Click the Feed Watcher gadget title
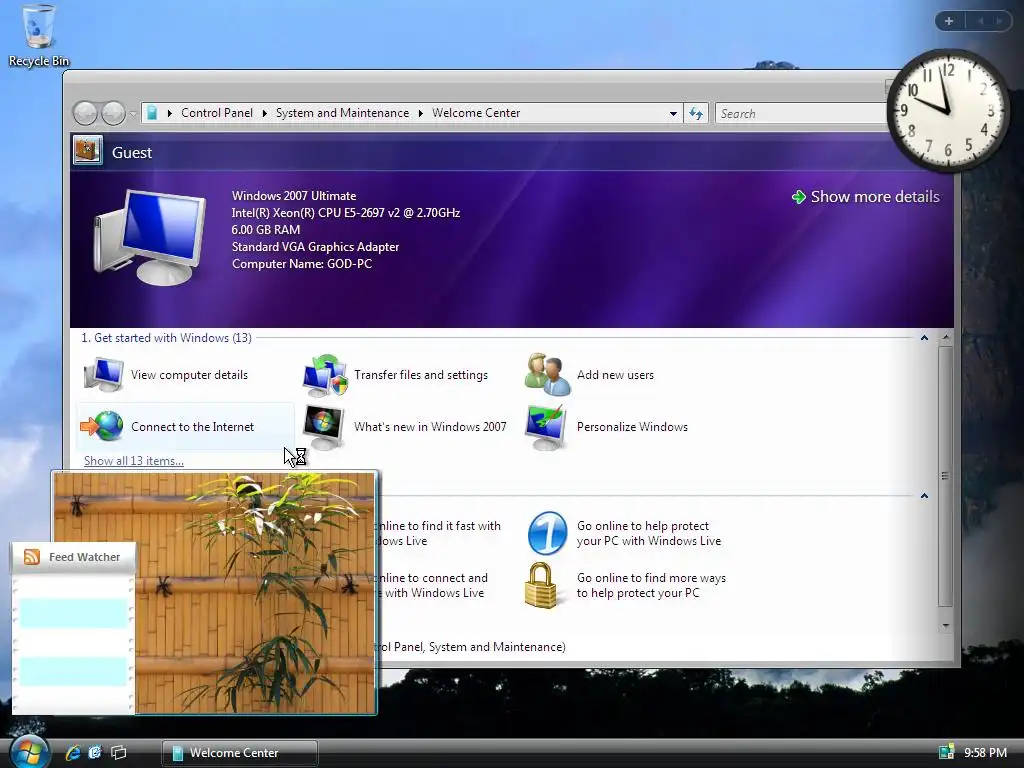 [84, 557]
